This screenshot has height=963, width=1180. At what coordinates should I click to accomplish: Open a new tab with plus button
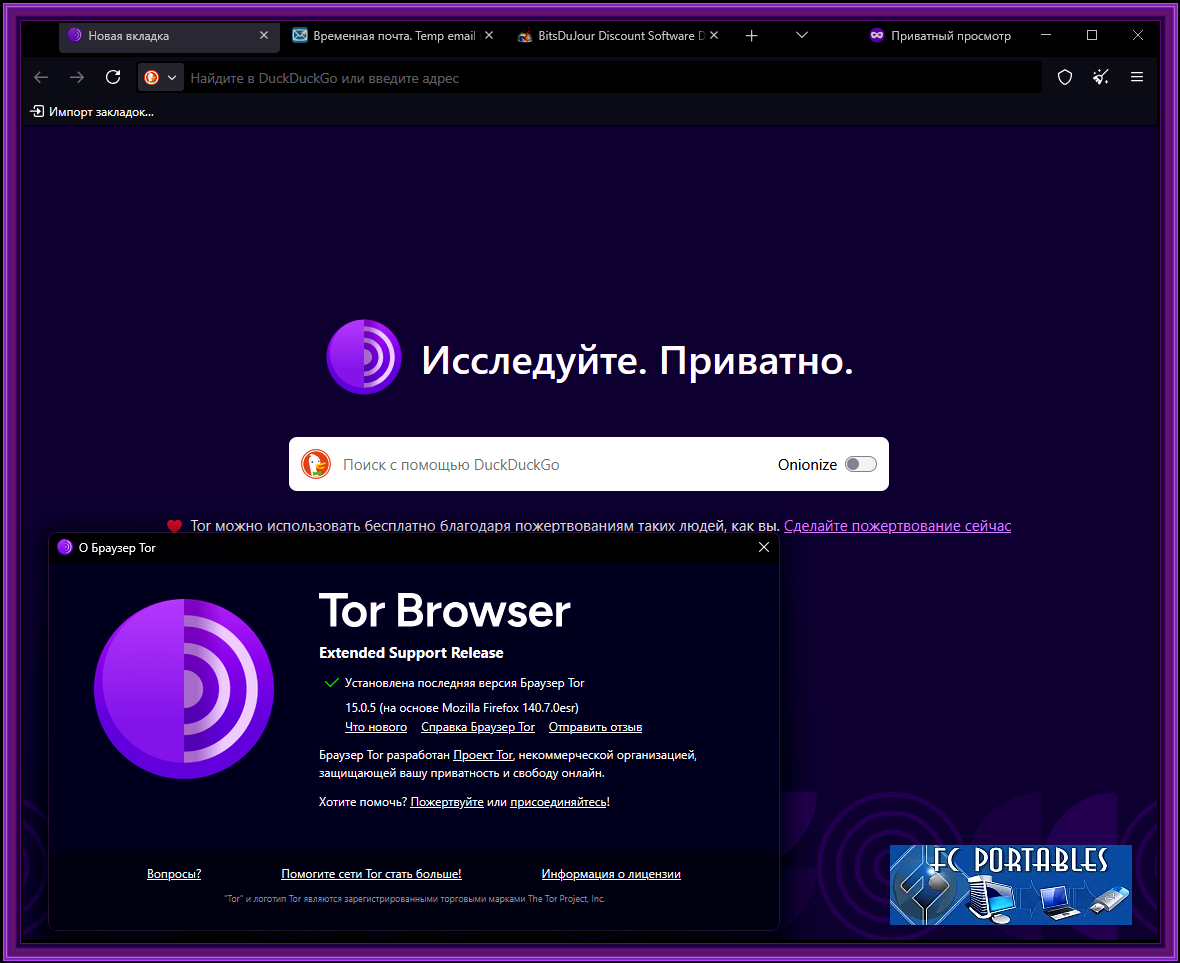751,35
